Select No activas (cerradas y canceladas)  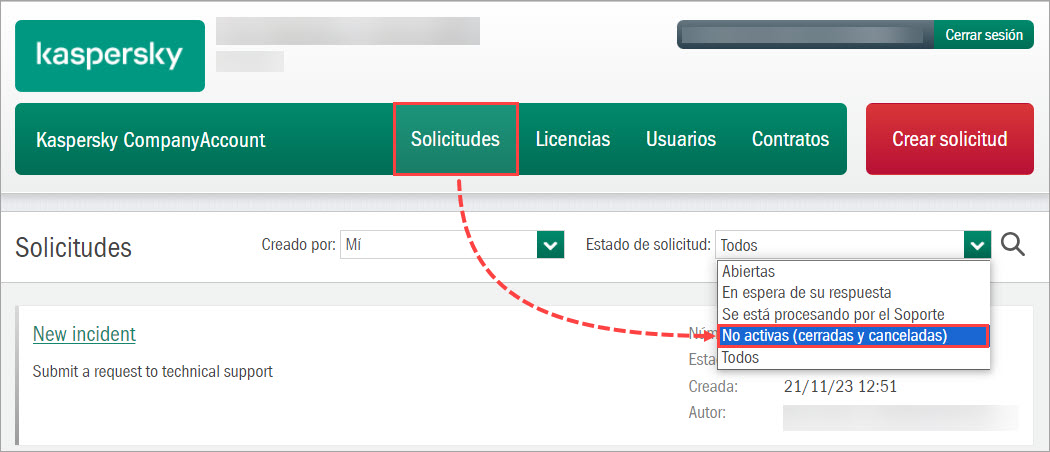click(853, 336)
